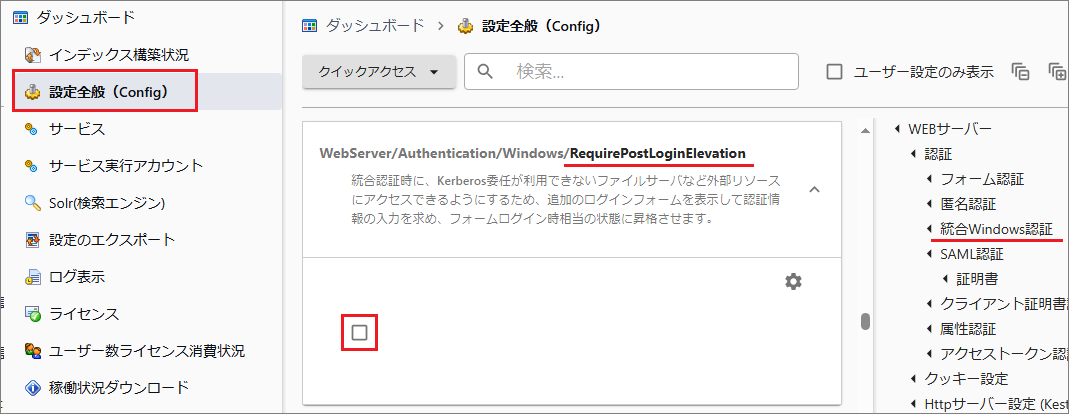Click the Solr search engine magnifier icon
This screenshot has width=1069, height=414.
(x=31, y=203)
